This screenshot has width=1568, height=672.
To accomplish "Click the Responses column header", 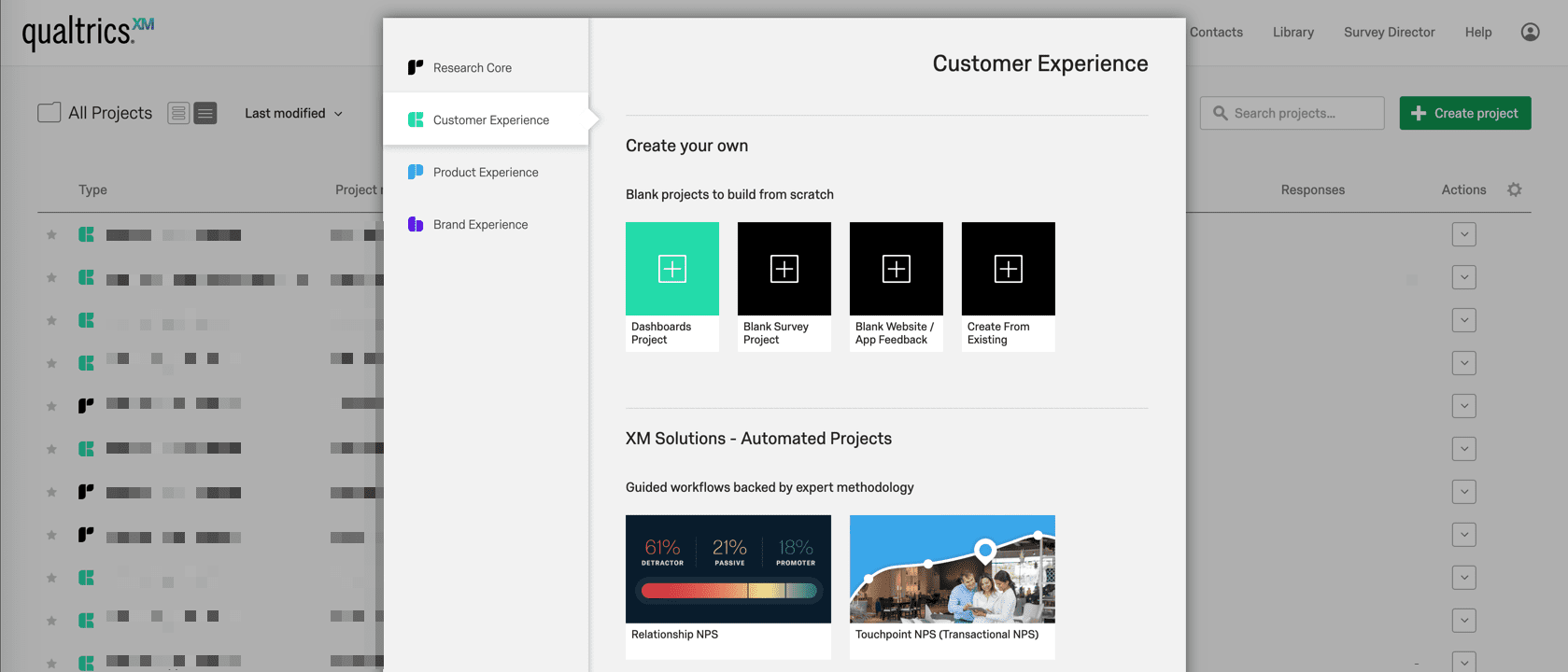I will tap(1313, 189).
